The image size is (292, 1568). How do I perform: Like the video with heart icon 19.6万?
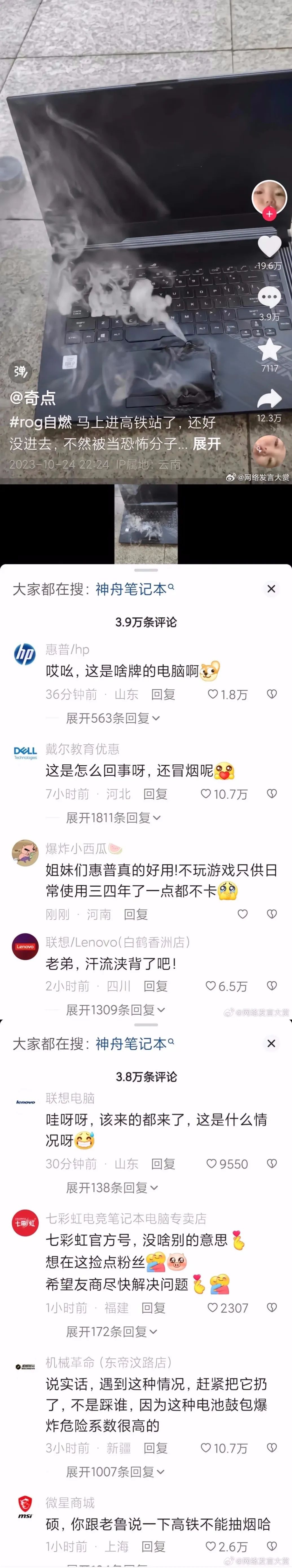point(269,246)
